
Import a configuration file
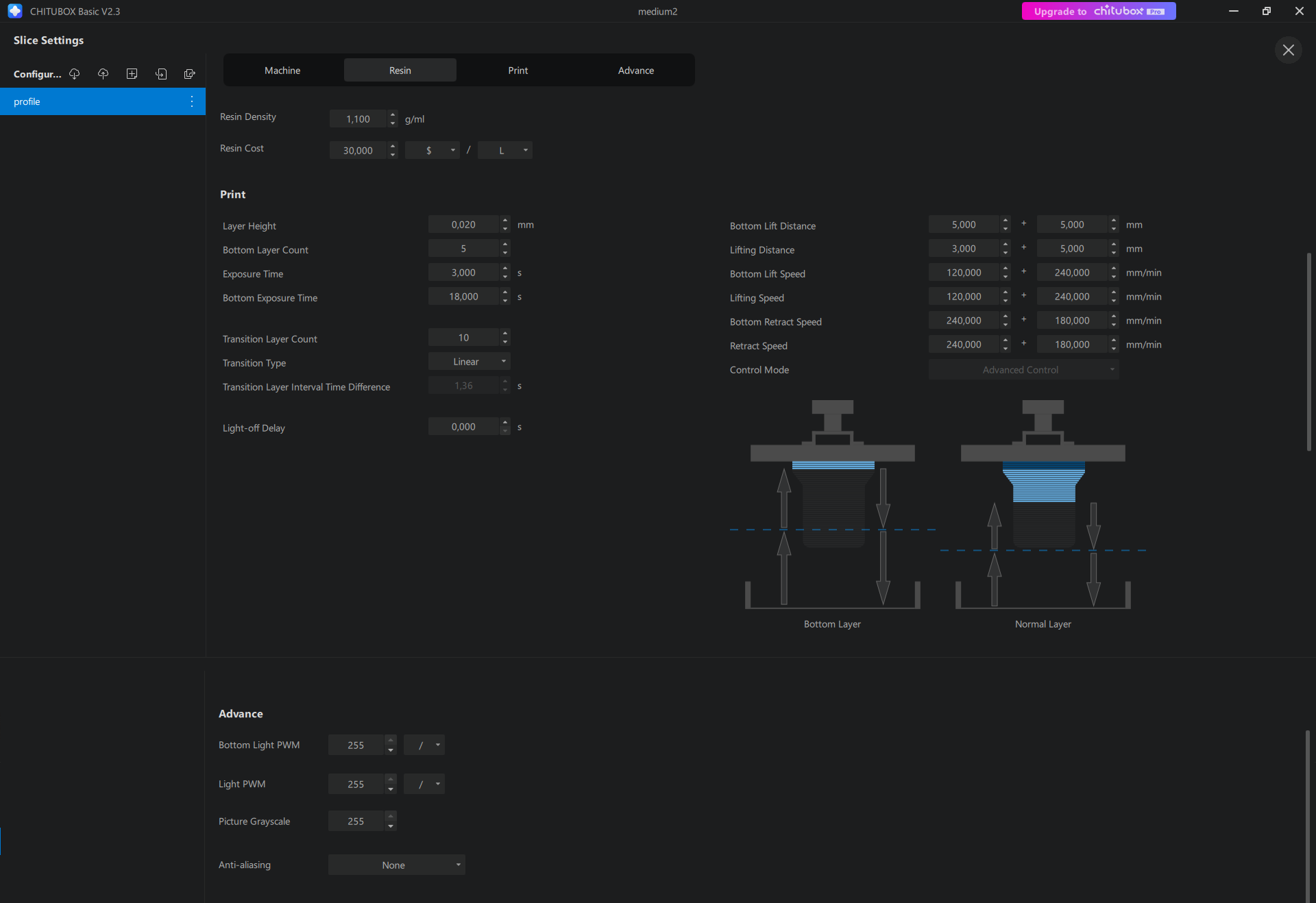point(161,74)
